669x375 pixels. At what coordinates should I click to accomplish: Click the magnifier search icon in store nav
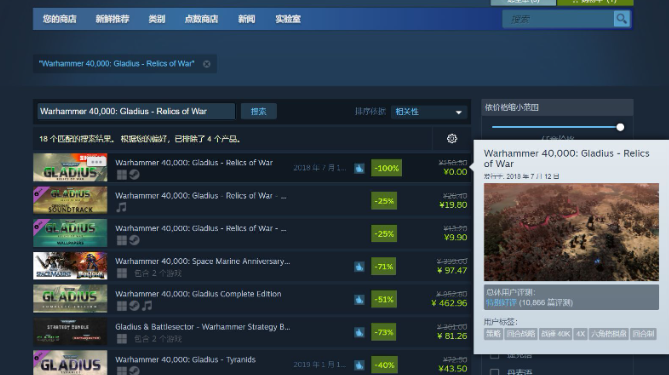622,19
